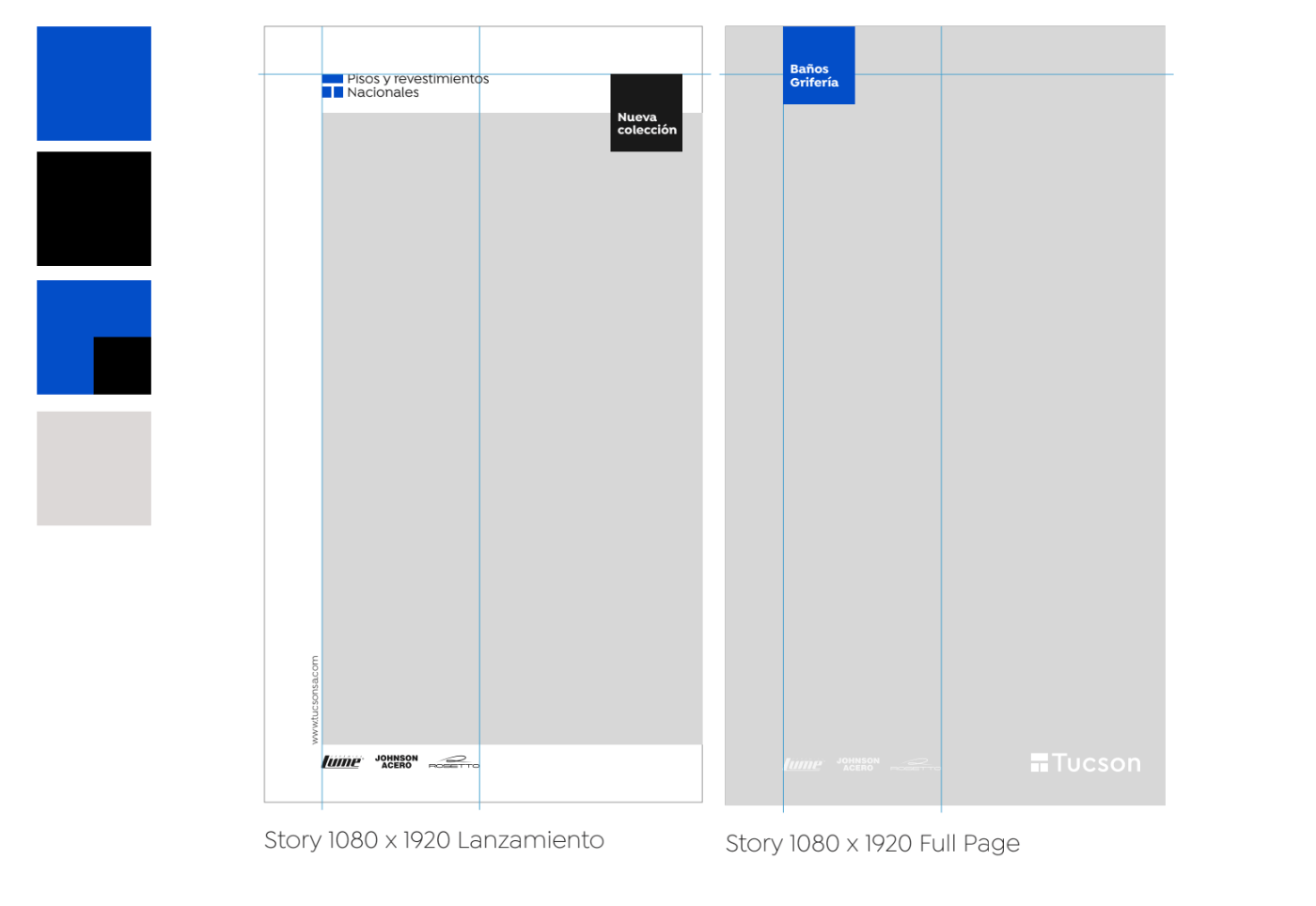Pick the solid blue color swatch
Screen dimensions: 1316x906
(x=94, y=84)
